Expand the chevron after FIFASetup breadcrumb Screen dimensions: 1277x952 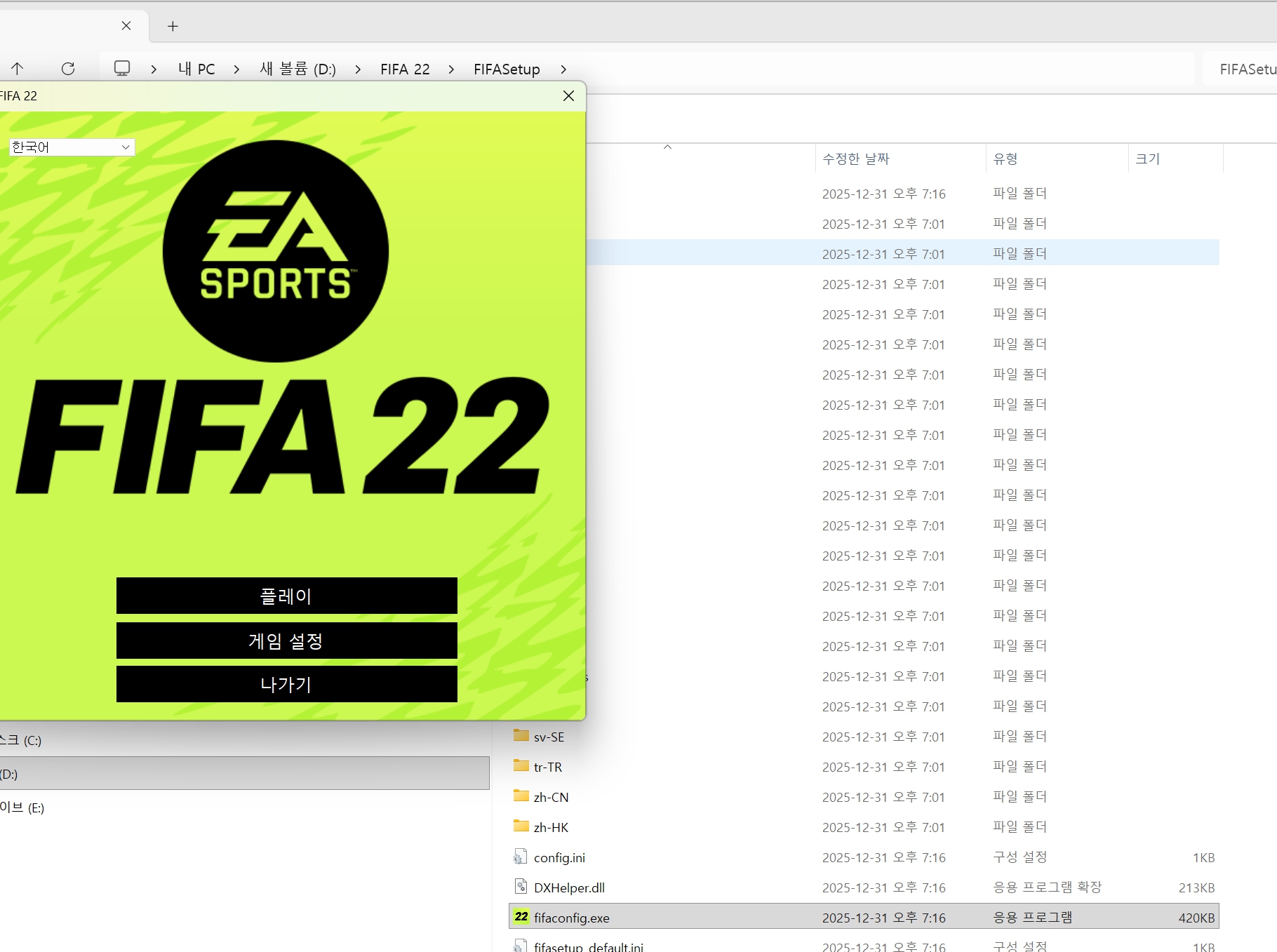[x=563, y=69]
